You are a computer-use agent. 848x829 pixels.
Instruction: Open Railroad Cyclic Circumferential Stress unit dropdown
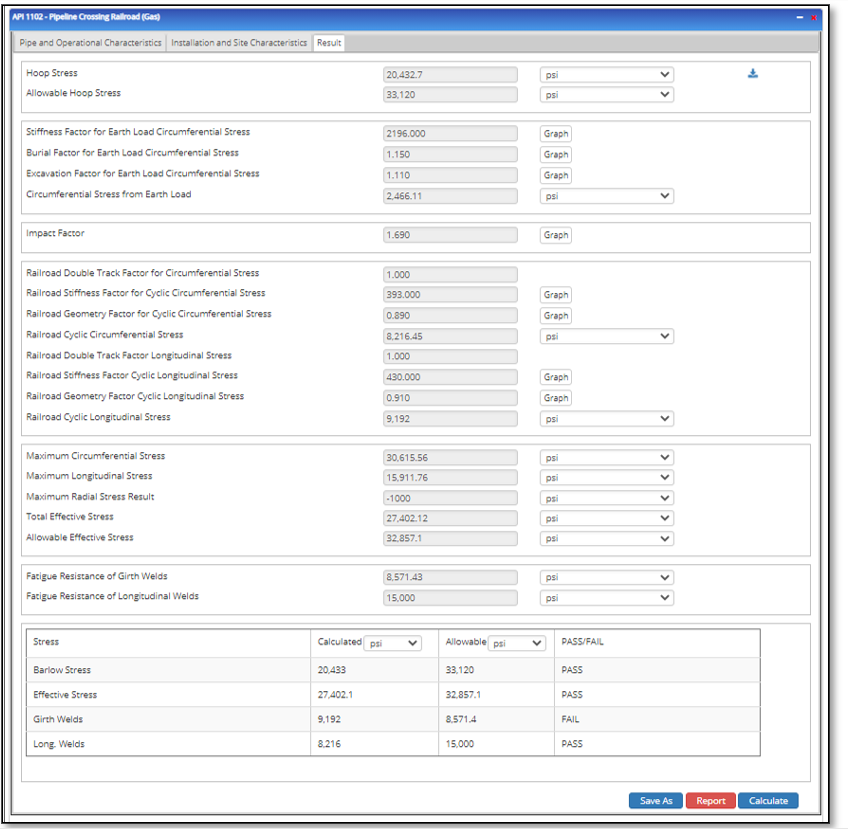[x=606, y=337]
